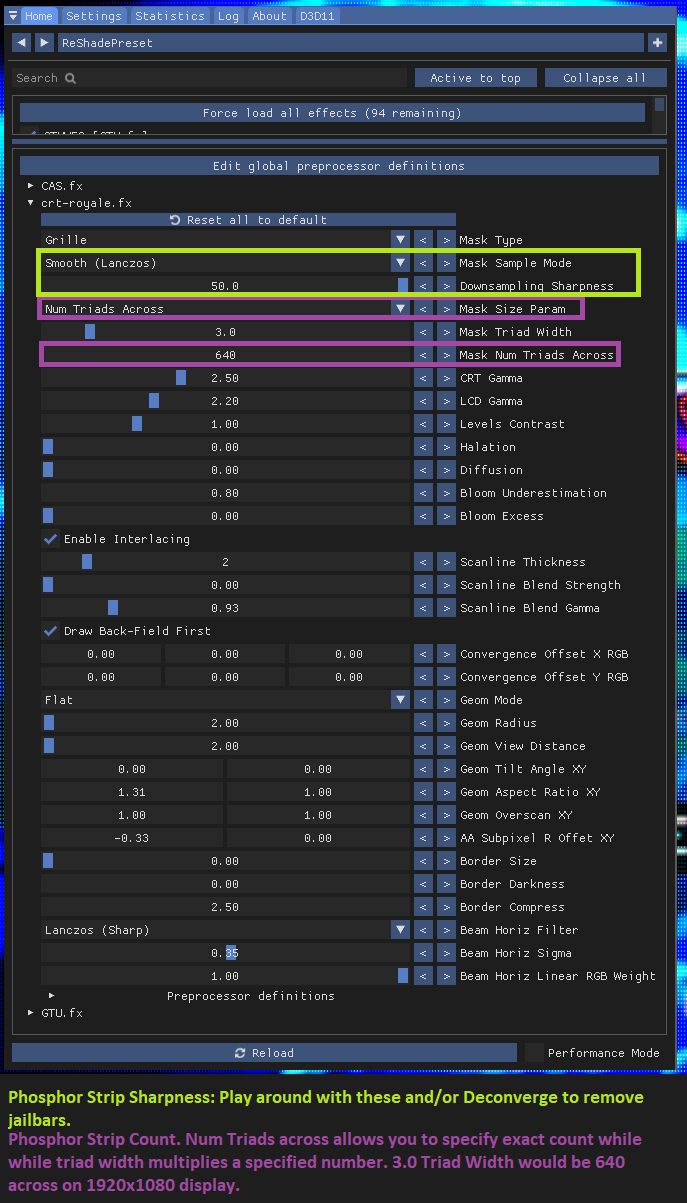Click the plus icon to add preset

point(657,43)
